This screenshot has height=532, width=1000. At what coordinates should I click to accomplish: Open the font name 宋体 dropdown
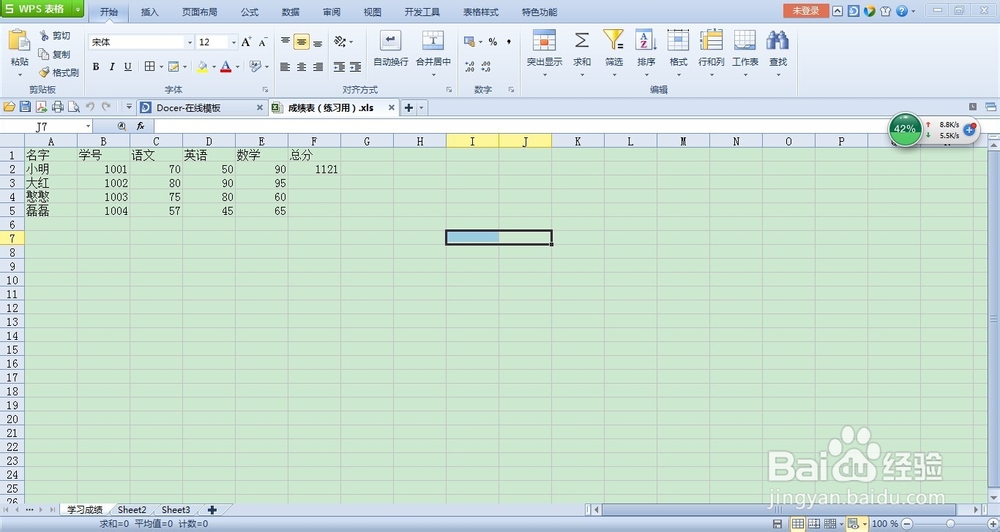(189, 42)
